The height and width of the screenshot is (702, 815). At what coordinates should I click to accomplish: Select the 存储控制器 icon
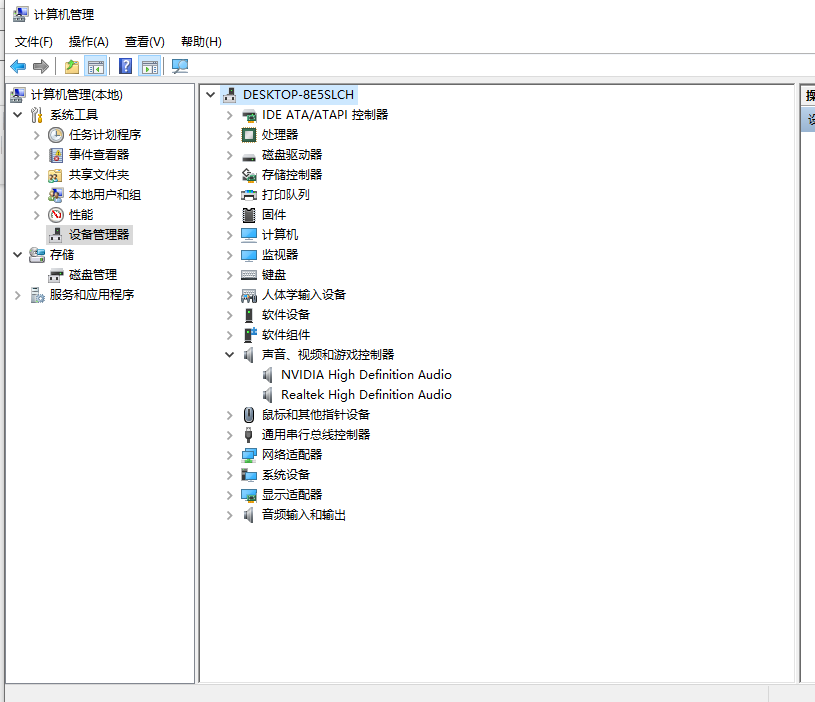tap(249, 175)
